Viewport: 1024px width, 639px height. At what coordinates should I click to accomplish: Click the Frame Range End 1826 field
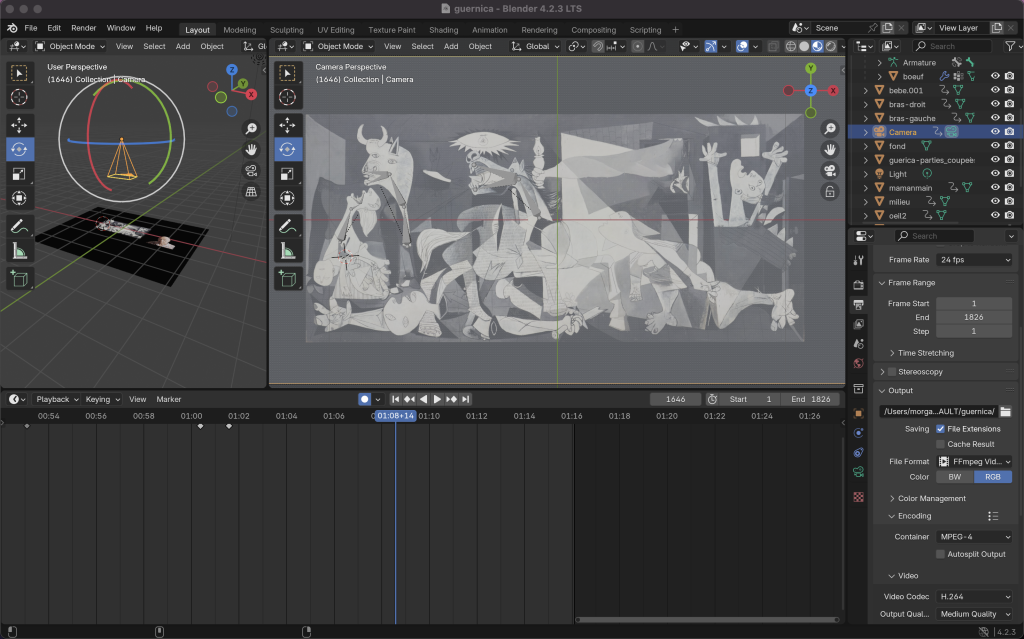(974, 318)
